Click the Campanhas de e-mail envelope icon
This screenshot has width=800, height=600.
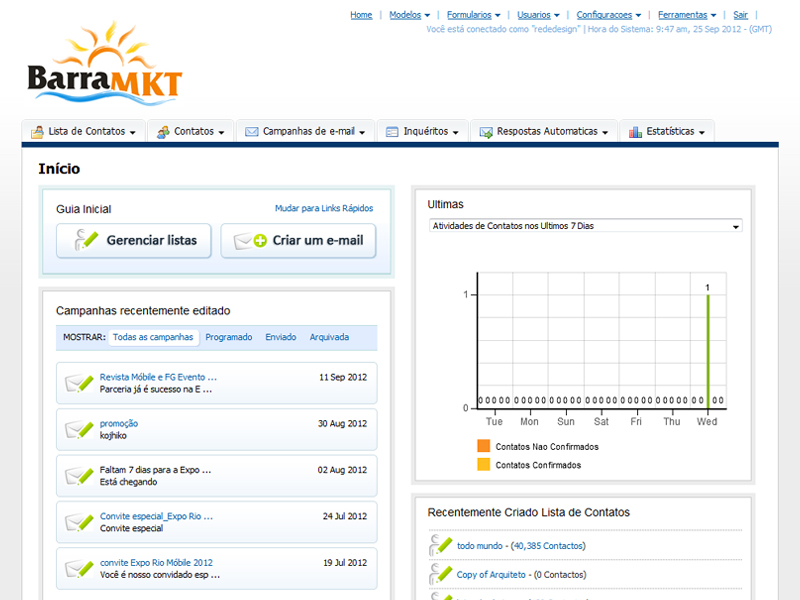[x=252, y=132]
